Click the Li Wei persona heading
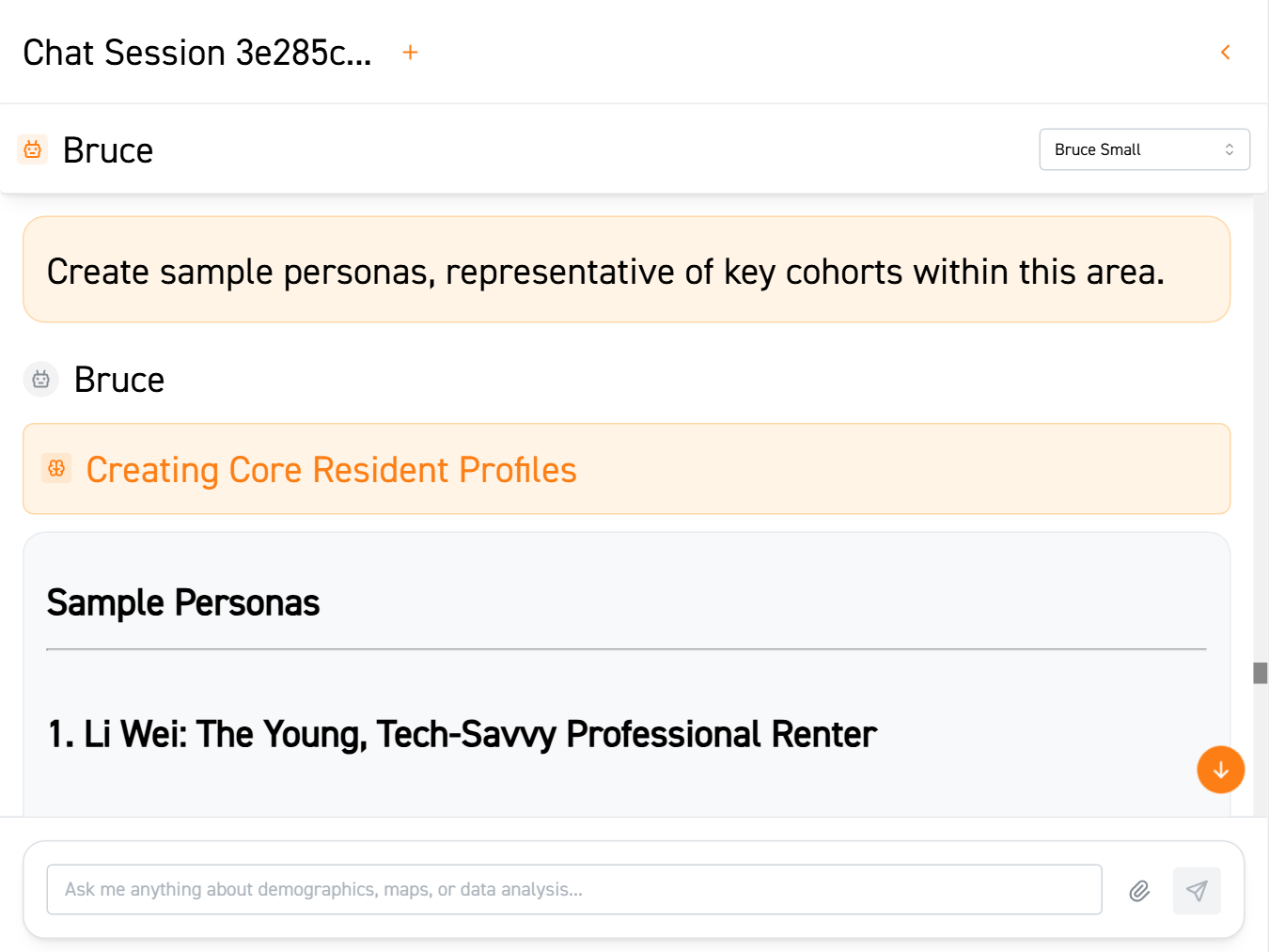The width and height of the screenshot is (1269, 952). pos(460,734)
